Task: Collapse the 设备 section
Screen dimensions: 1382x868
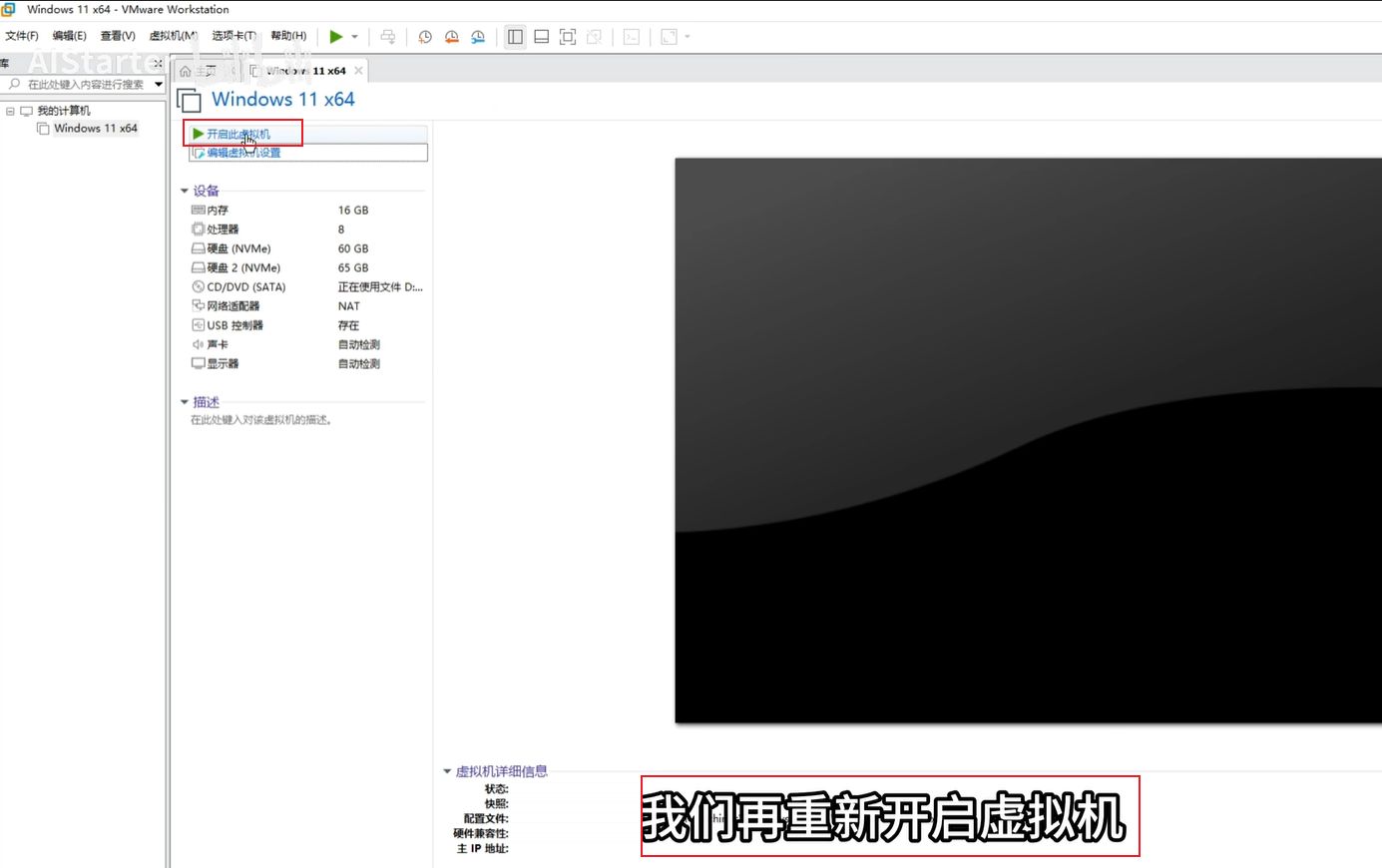Action: [x=185, y=191]
